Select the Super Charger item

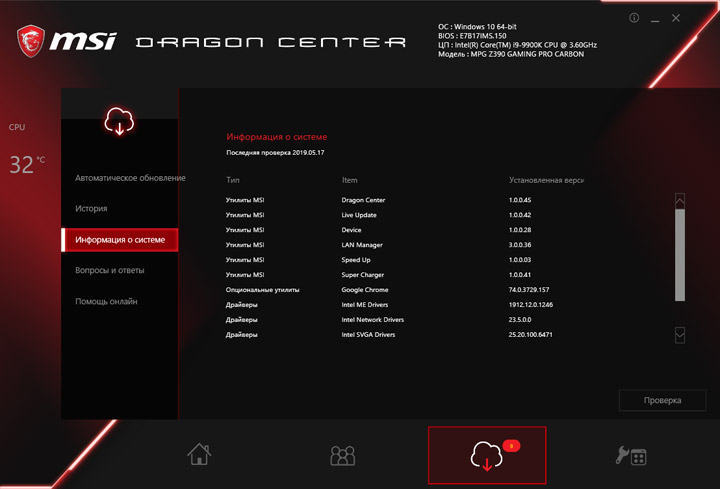pyautogui.click(x=363, y=275)
